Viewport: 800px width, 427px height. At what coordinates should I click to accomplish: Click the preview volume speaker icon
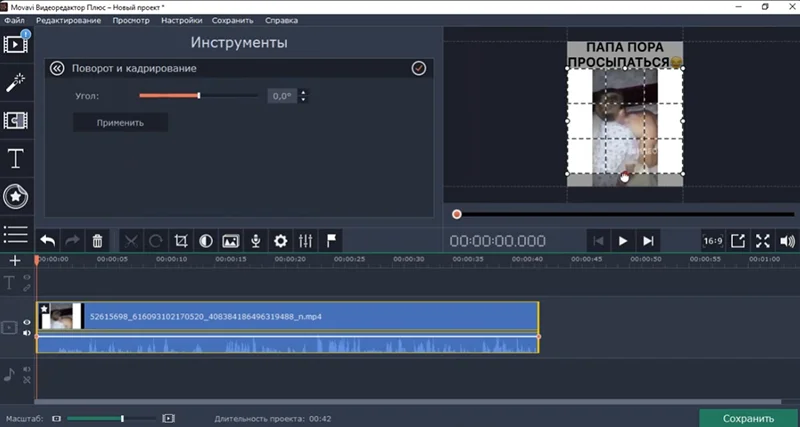pyautogui.click(x=787, y=241)
